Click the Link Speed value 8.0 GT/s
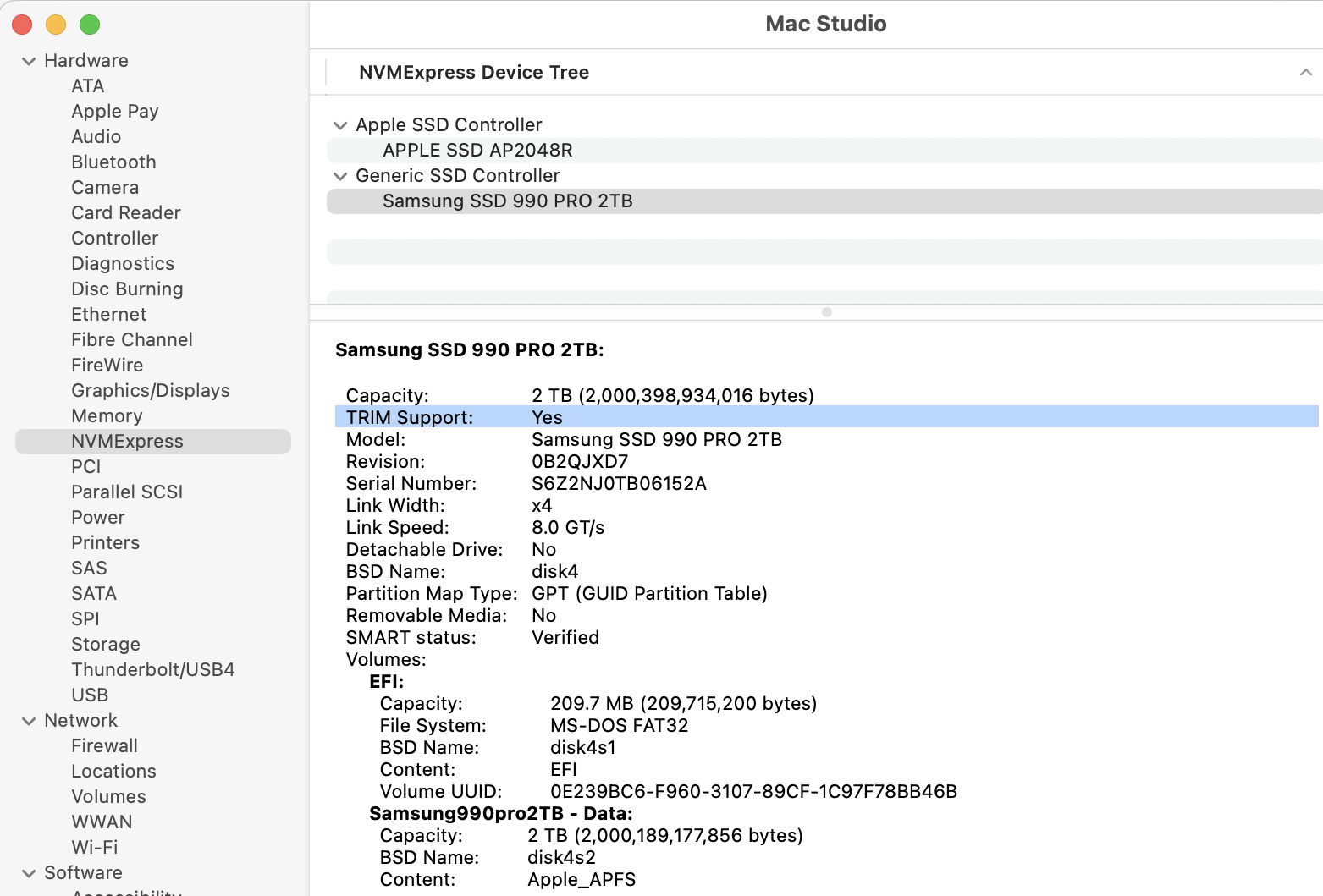Screen dimensions: 1323x896 tap(568, 528)
